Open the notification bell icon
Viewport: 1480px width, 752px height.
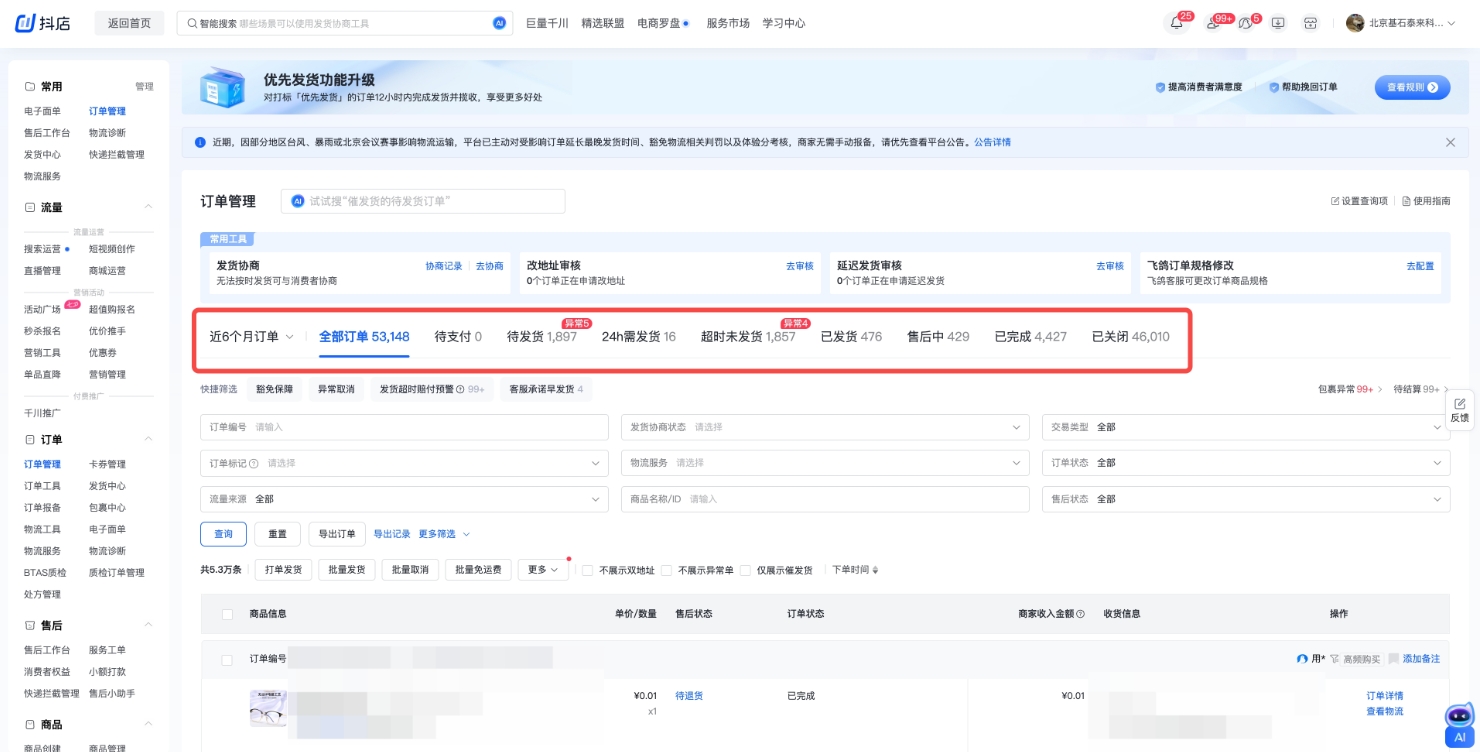[1176, 23]
